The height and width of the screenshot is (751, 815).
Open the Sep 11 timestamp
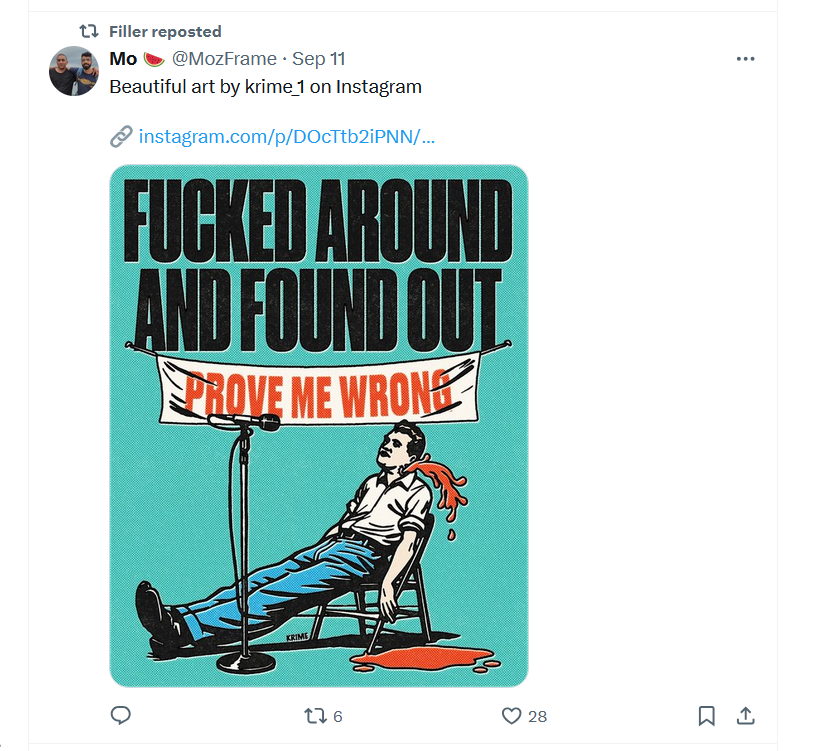tap(319, 59)
